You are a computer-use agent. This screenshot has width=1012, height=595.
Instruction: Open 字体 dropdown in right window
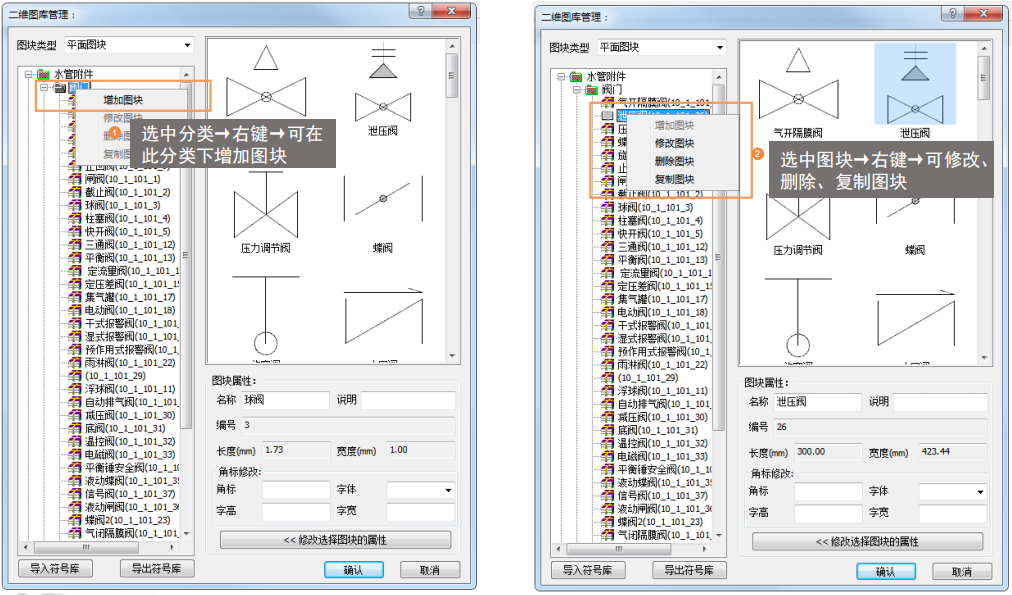[x=980, y=492]
